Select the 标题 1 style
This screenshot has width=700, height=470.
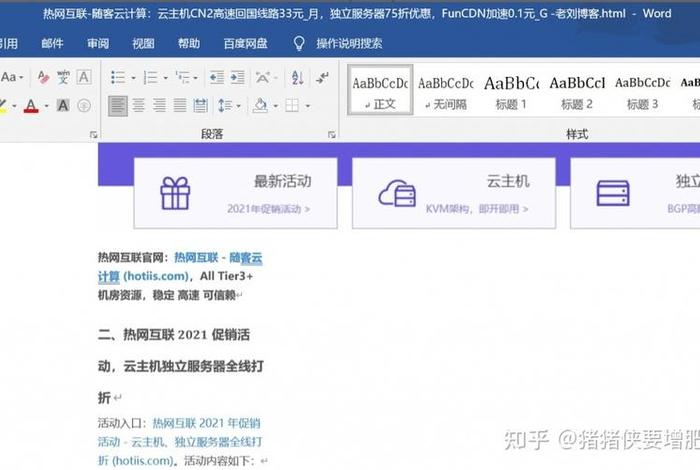pos(511,93)
